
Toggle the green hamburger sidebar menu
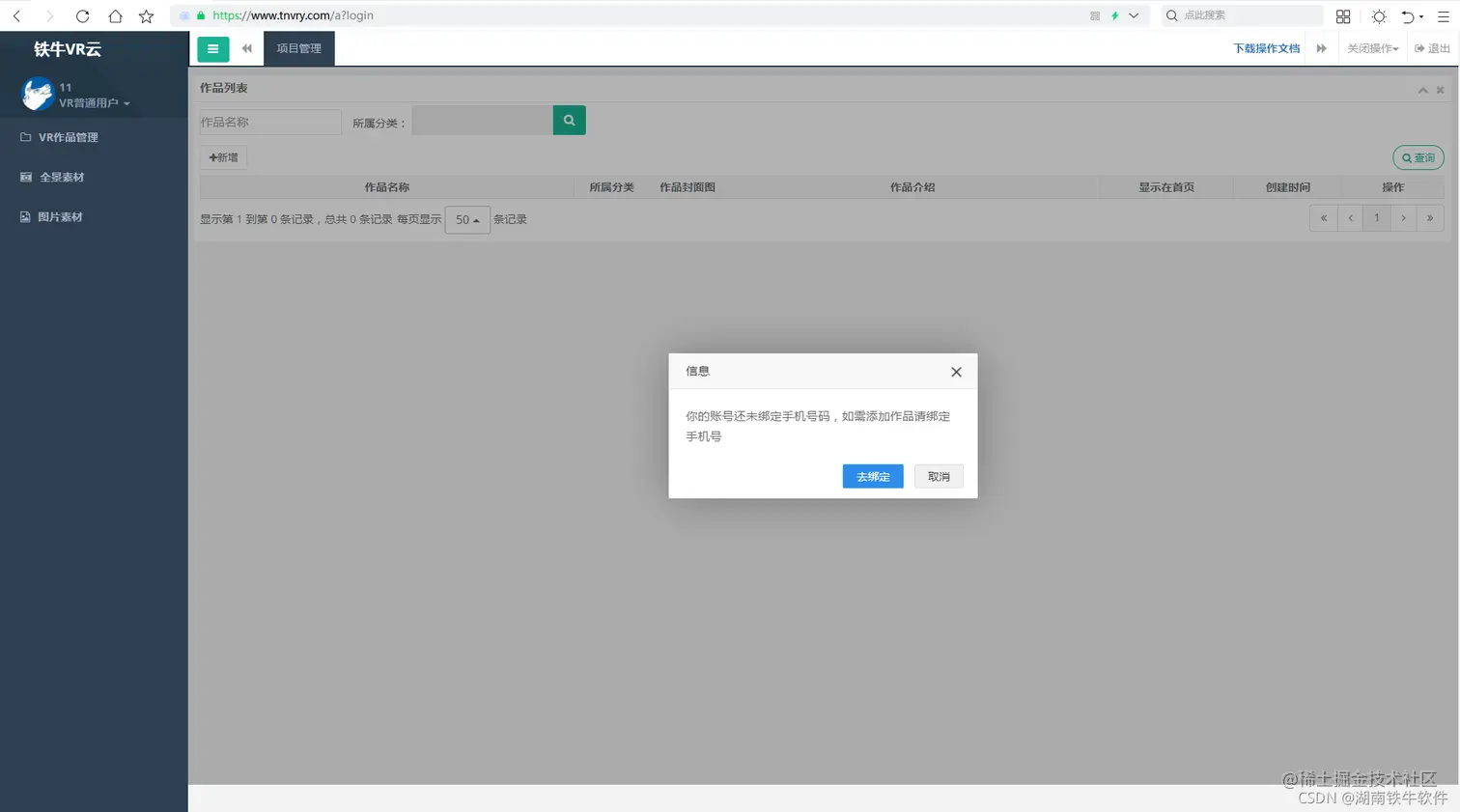click(x=213, y=48)
